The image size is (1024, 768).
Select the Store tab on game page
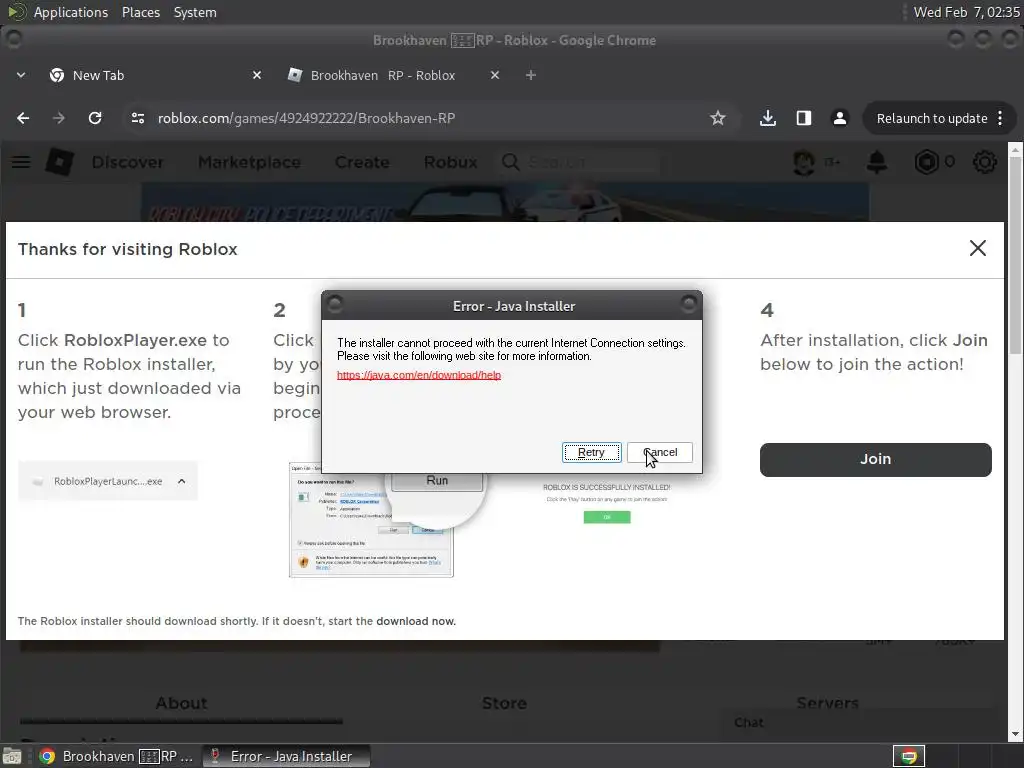coord(504,703)
